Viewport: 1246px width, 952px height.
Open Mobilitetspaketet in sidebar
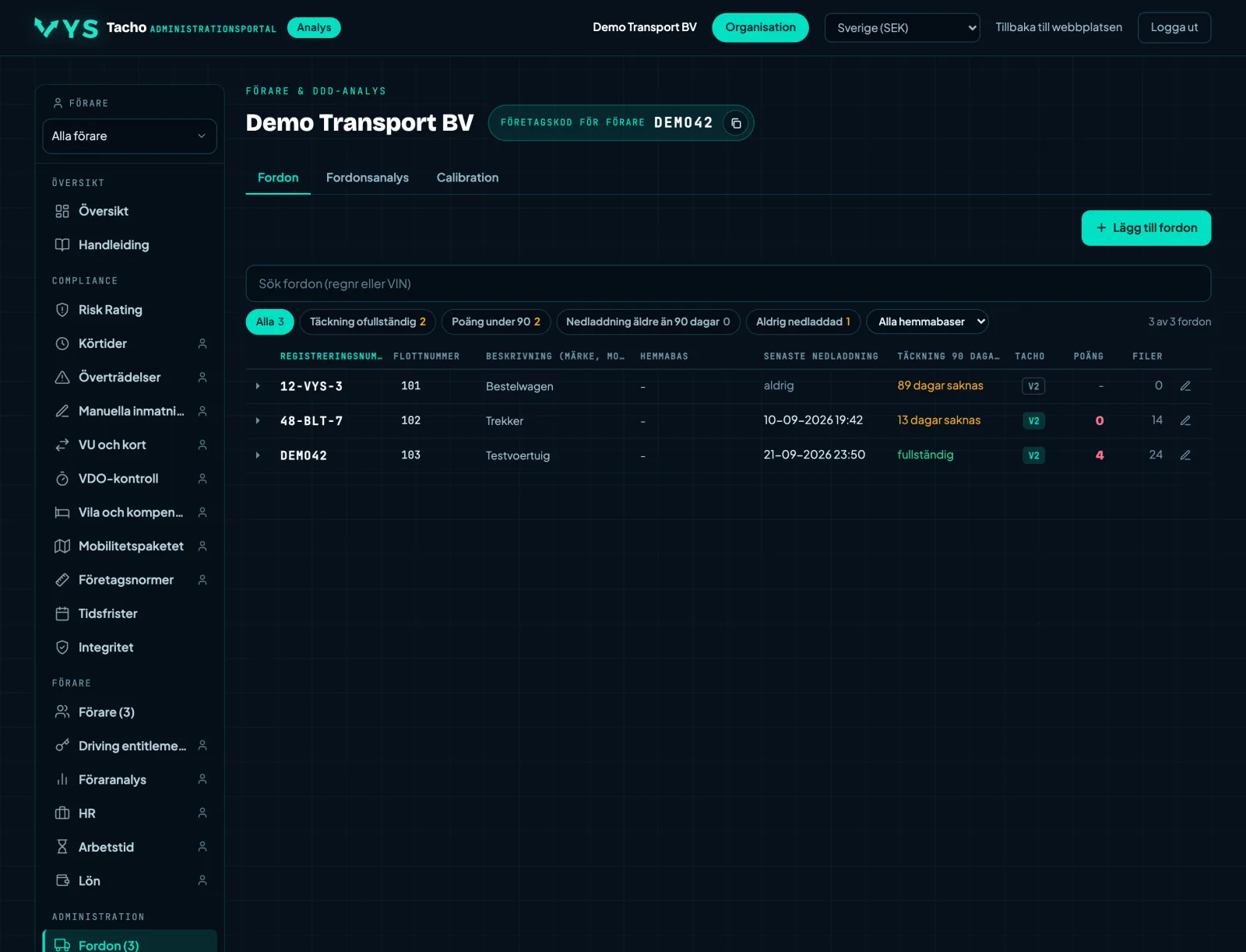tap(129, 546)
